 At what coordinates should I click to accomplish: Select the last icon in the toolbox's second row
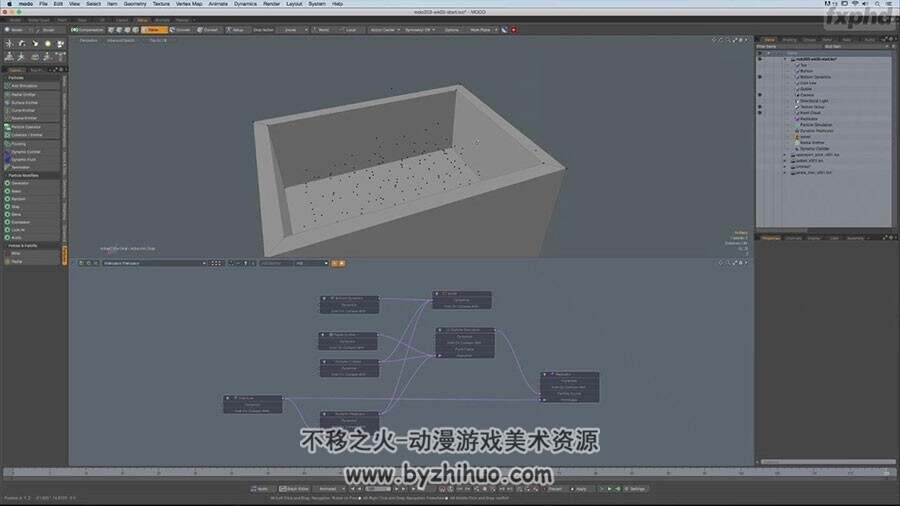click(60, 56)
